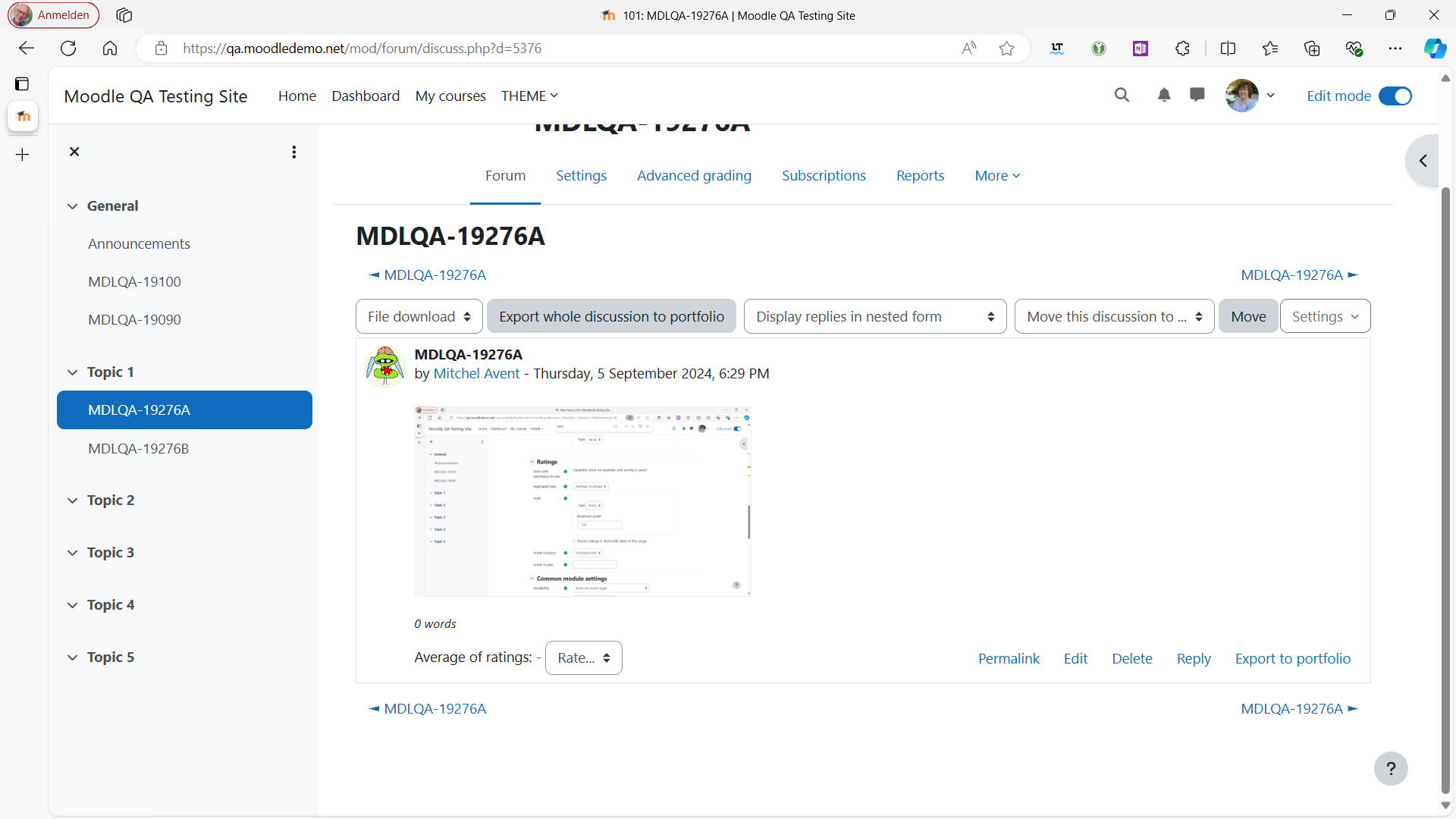The image size is (1456, 819).
Task: Open the More tab menu
Action: [997, 176]
